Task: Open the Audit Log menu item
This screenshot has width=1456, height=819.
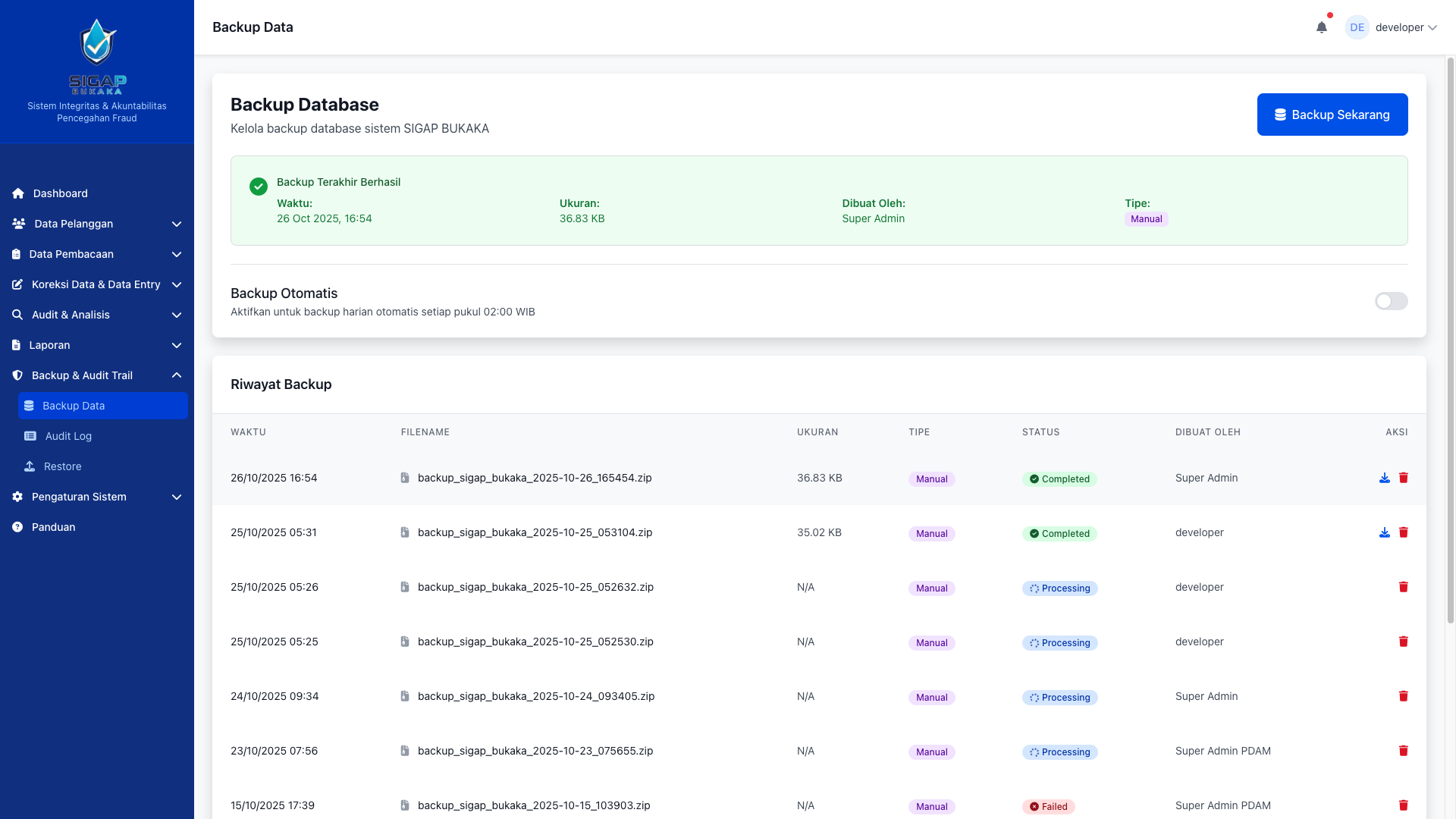Action: click(x=68, y=436)
